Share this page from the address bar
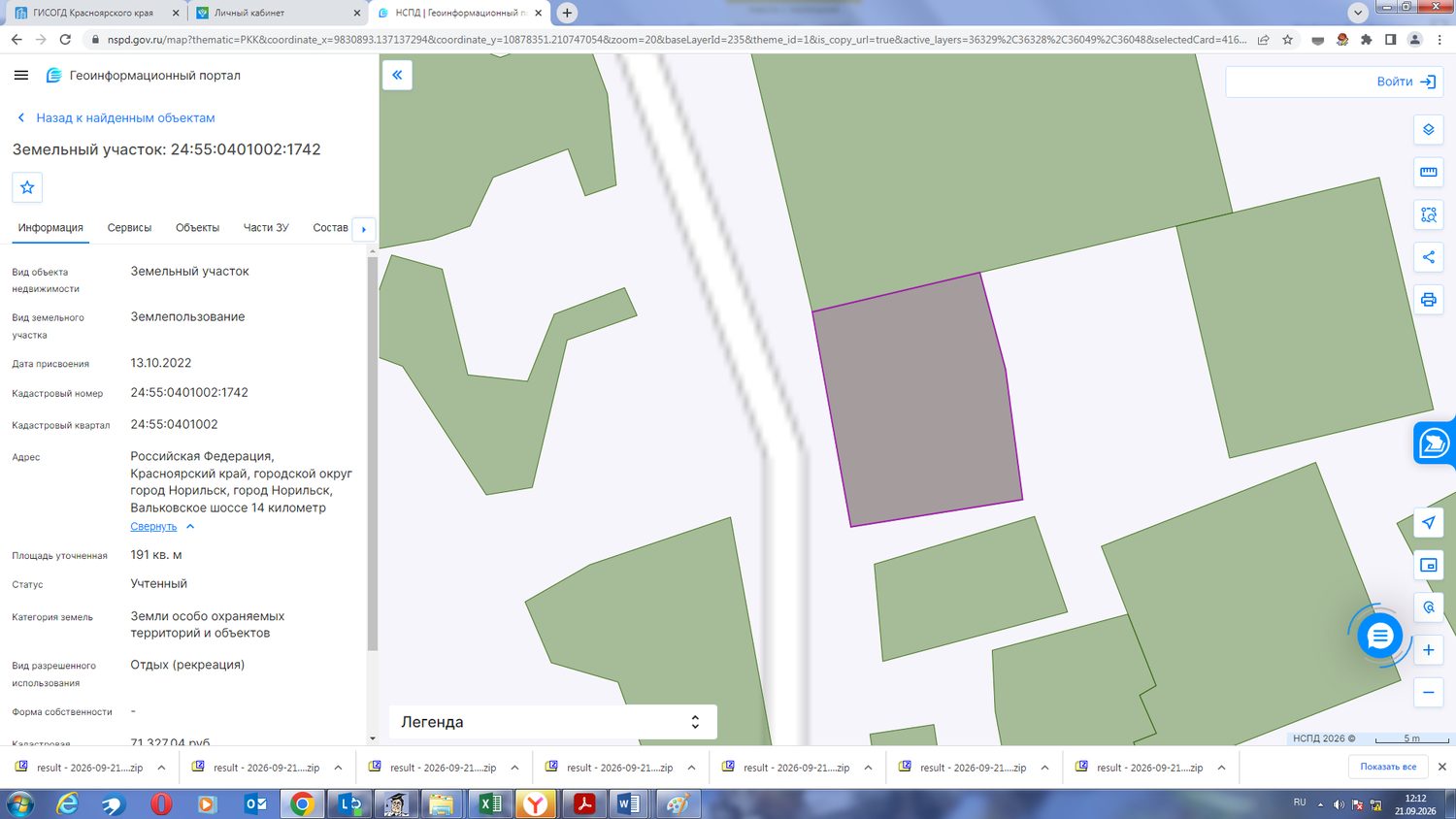 pos(1263,40)
